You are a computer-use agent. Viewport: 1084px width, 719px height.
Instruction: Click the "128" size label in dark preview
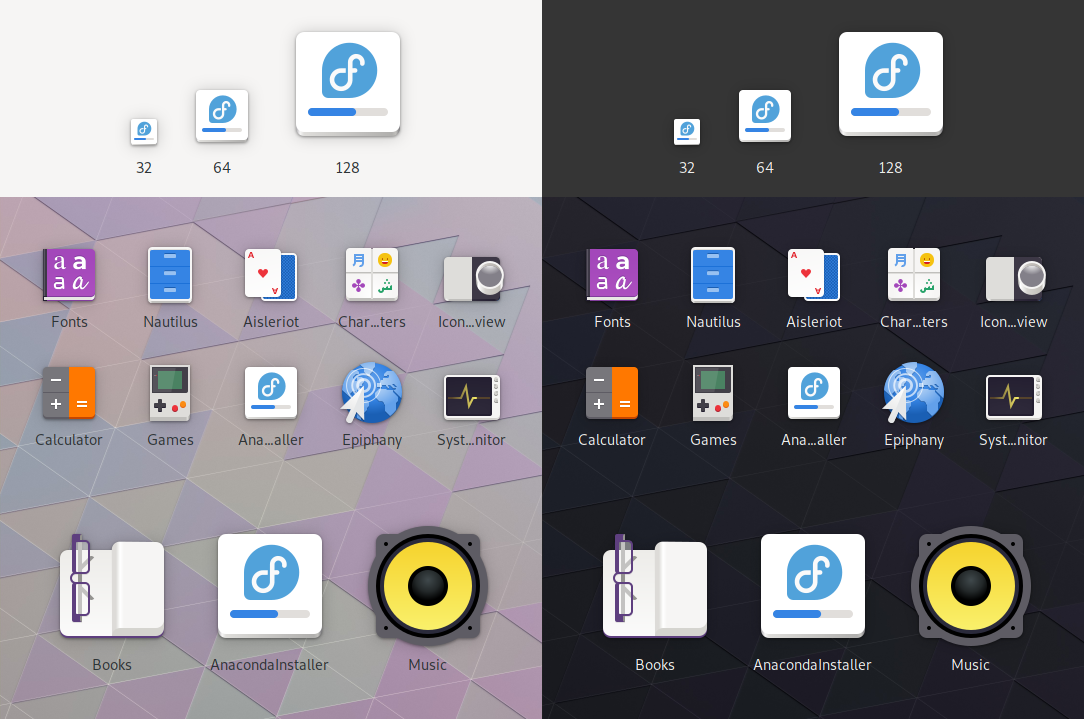point(890,168)
